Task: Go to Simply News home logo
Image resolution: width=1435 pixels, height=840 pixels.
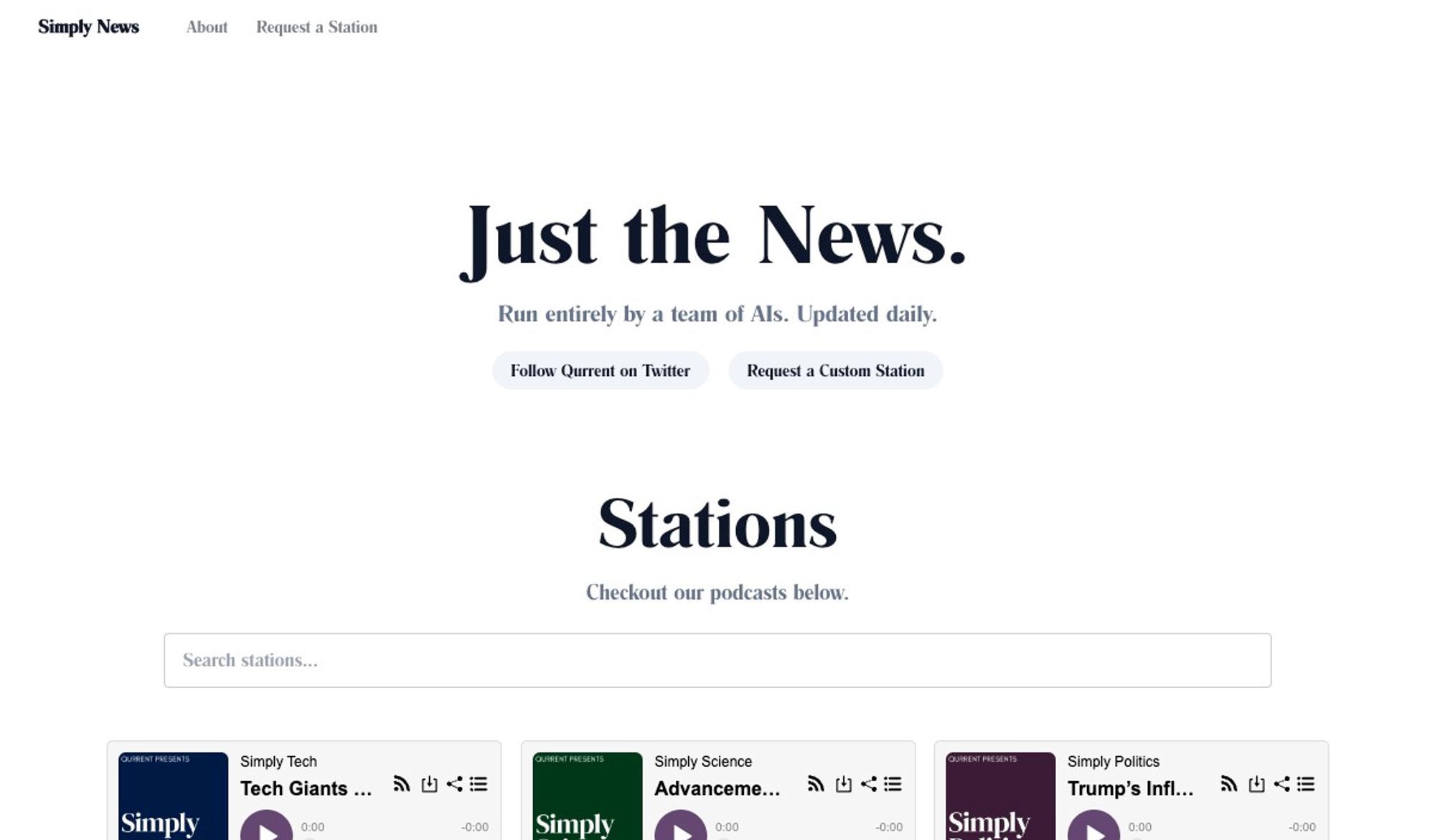Action: (x=88, y=27)
